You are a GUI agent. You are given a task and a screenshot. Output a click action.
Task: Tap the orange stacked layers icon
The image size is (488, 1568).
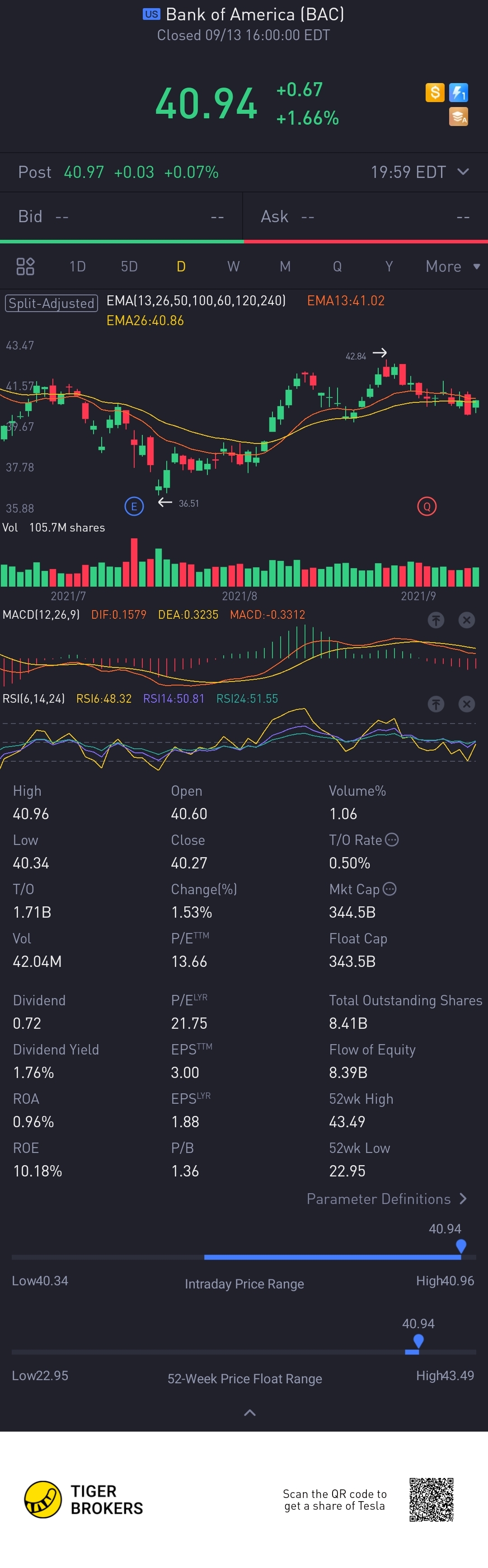[x=458, y=116]
